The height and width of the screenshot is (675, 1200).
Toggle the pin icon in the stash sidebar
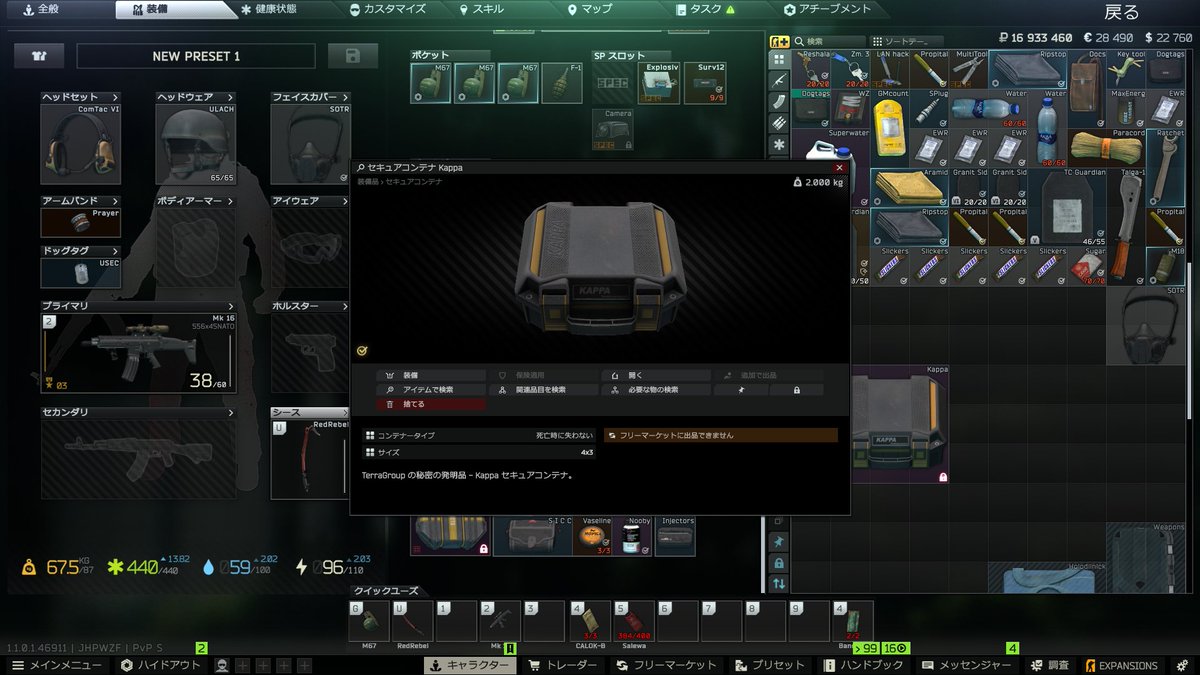point(780,541)
